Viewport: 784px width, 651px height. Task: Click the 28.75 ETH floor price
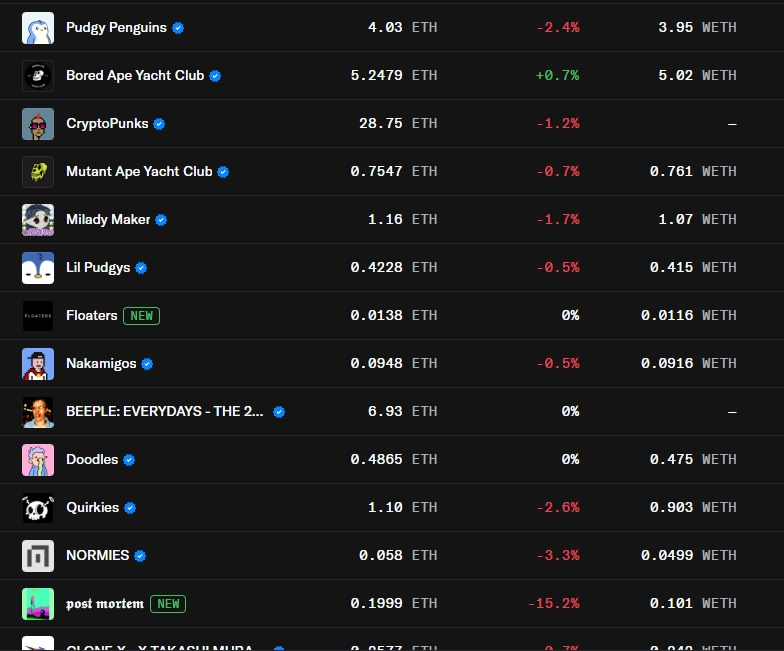pyautogui.click(x=398, y=124)
